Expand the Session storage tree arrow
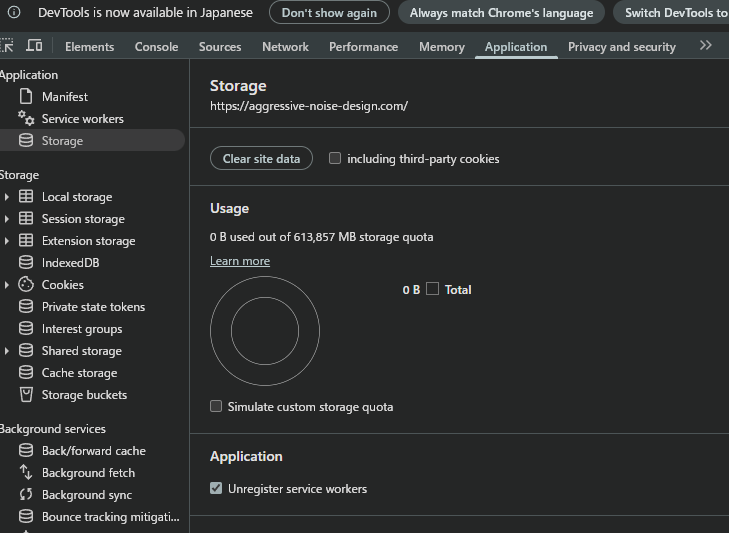 (7, 219)
